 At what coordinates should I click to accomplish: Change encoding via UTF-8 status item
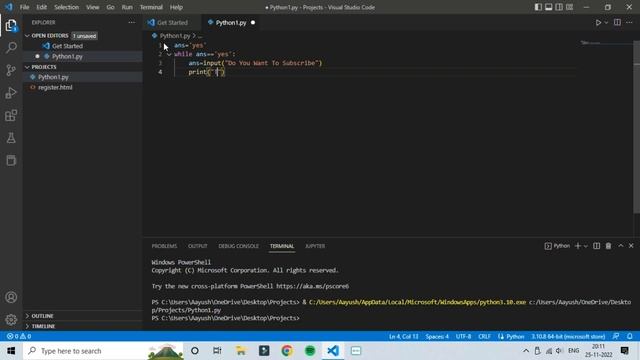(x=463, y=336)
